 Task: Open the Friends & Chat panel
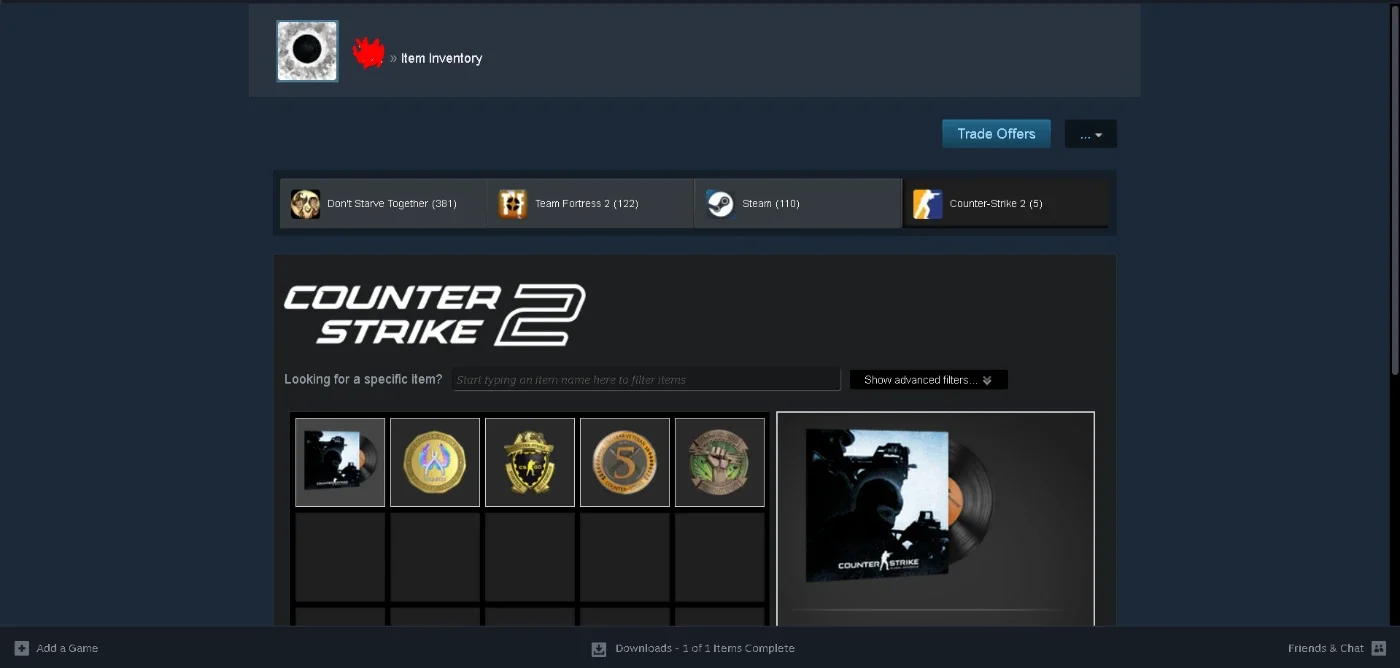click(1326, 648)
